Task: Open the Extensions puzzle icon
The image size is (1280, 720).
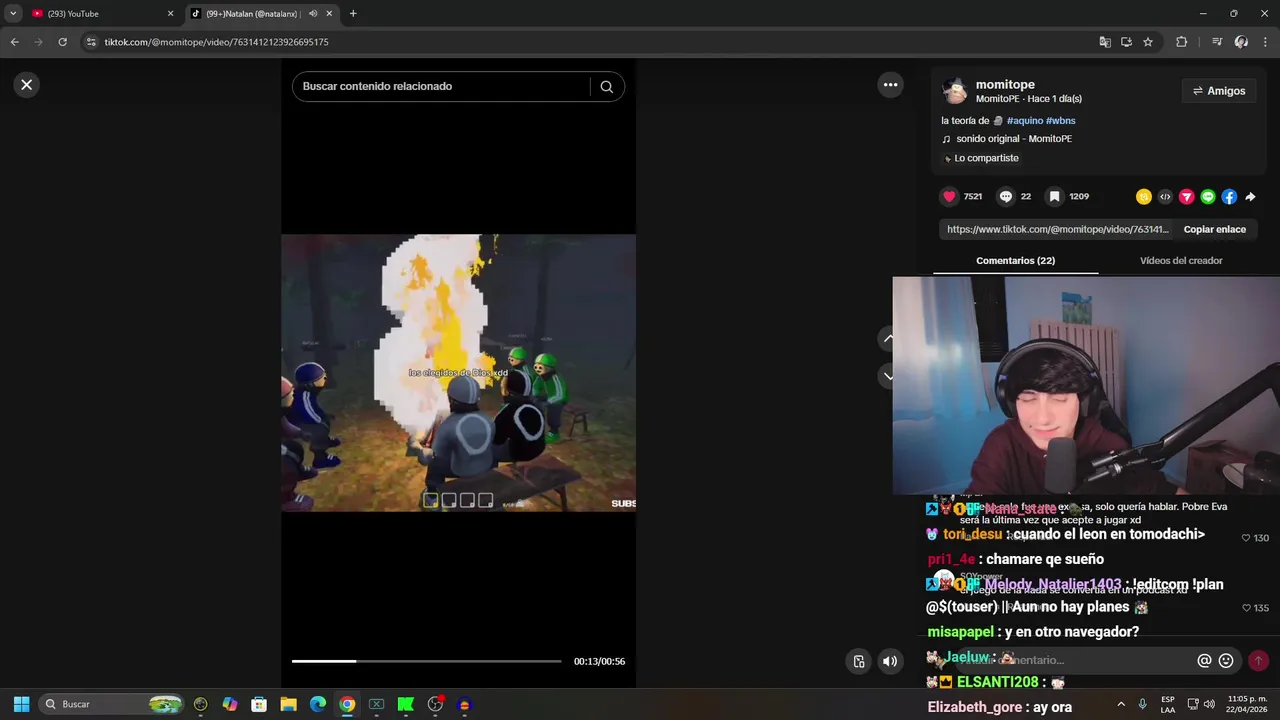Action: [1182, 42]
